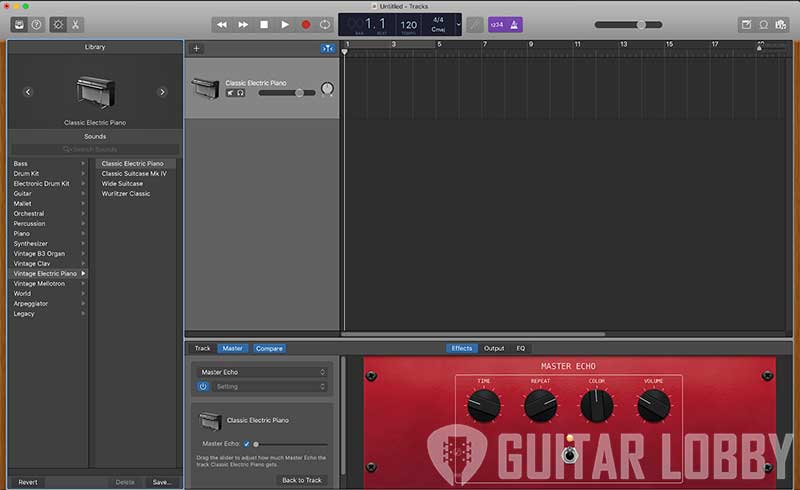The height and width of the screenshot is (490, 800).
Task: Switch to the EQ tab
Action: [x=520, y=348]
